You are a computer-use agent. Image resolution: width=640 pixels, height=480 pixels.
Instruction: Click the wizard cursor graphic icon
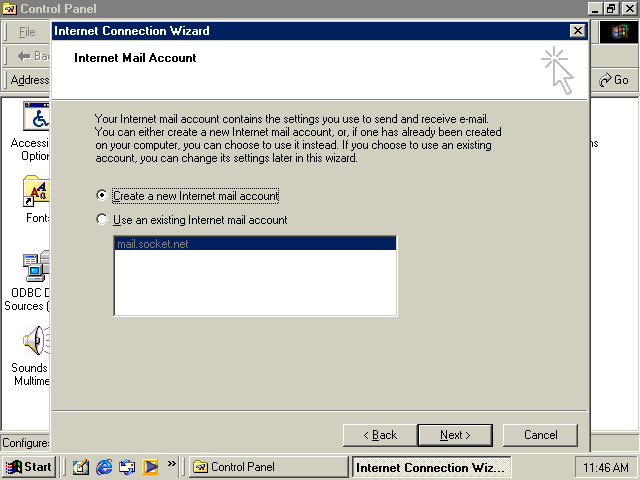pyautogui.click(x=558, y=70)
